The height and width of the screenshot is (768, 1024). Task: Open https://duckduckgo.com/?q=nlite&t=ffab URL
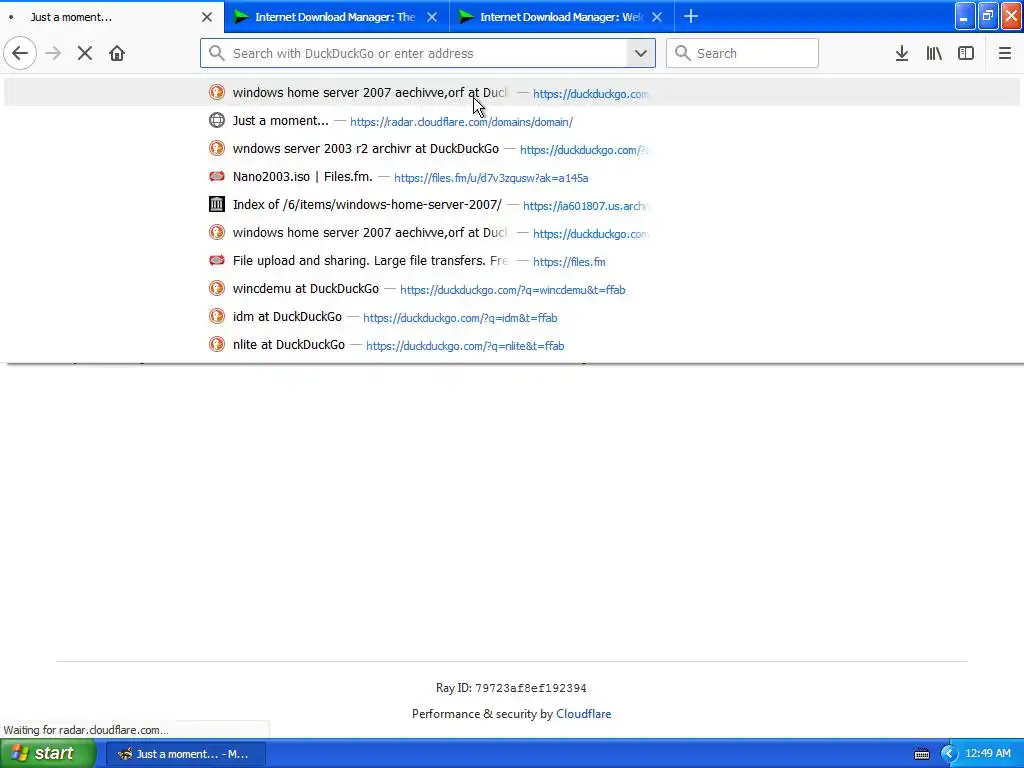[465, 346]
